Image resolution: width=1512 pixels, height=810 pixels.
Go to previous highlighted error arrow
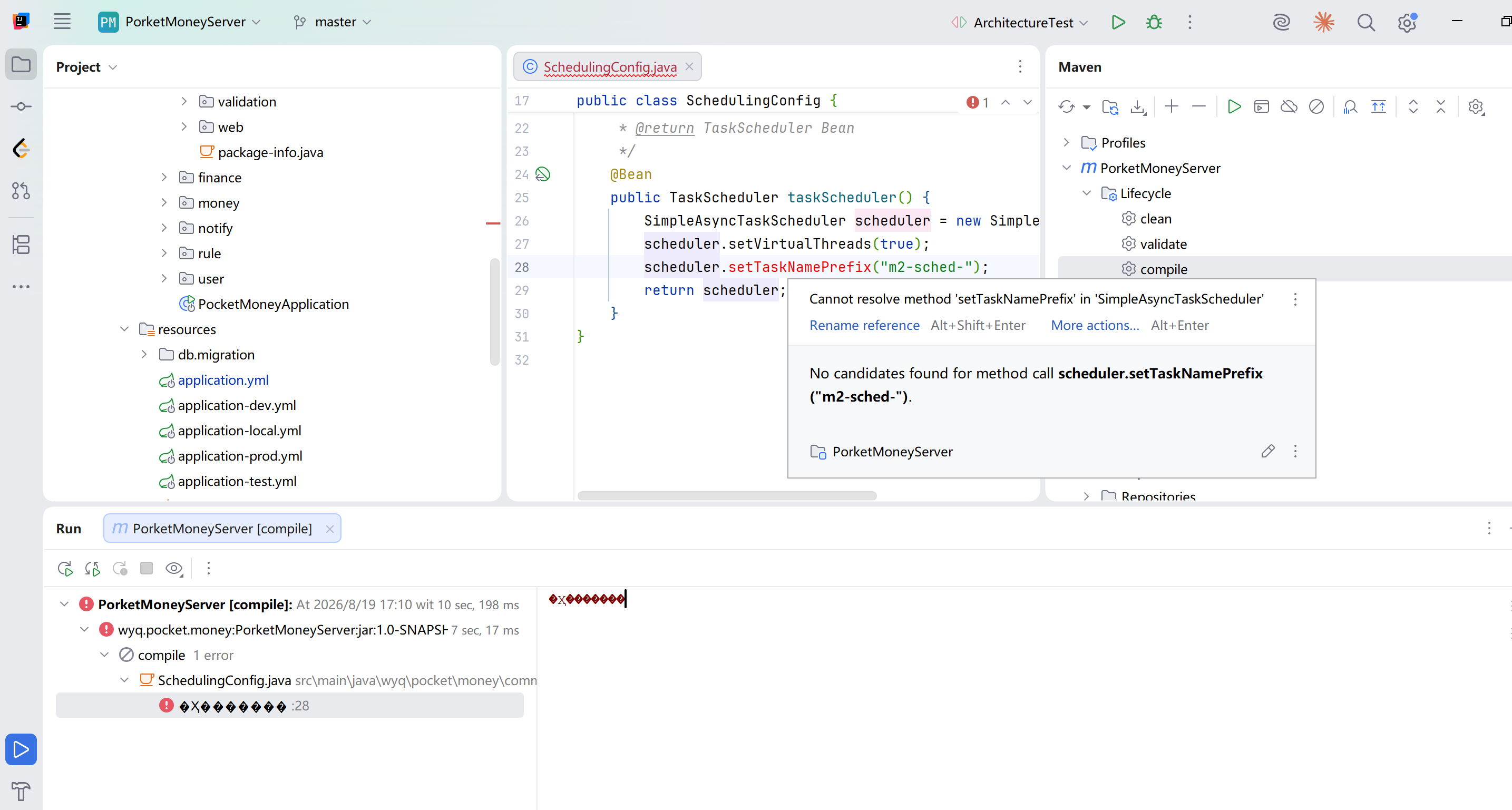[x=1006, y=102]
